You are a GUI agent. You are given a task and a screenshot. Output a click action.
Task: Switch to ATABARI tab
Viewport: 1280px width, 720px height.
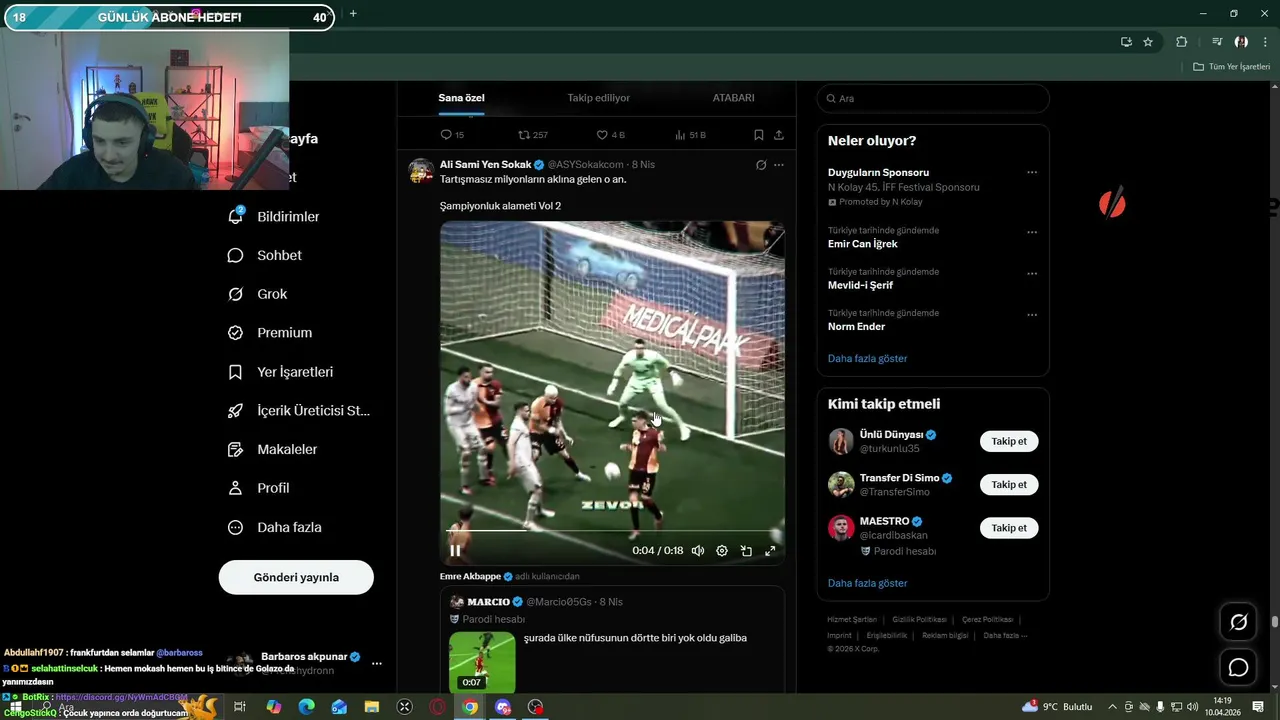coord(733,98)
